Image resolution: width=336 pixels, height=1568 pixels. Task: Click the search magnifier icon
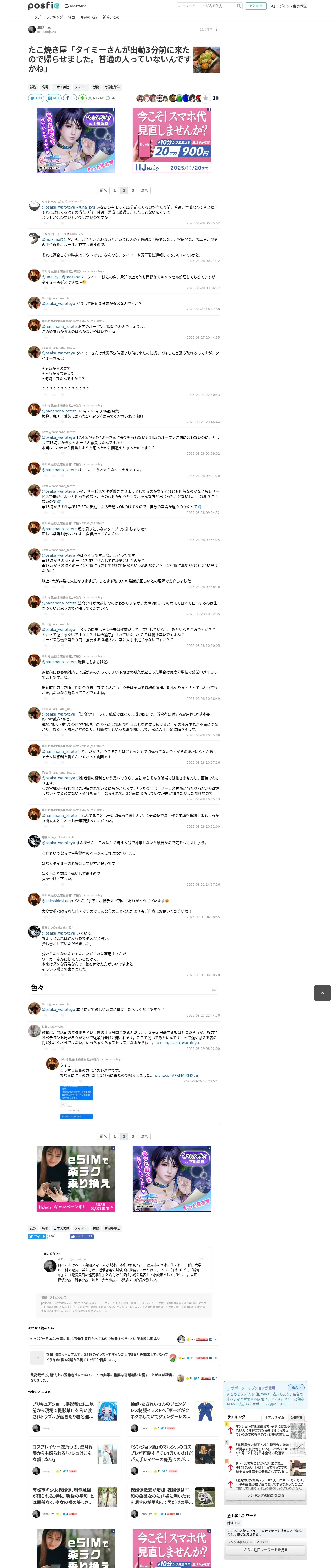(x=238, y=6)
